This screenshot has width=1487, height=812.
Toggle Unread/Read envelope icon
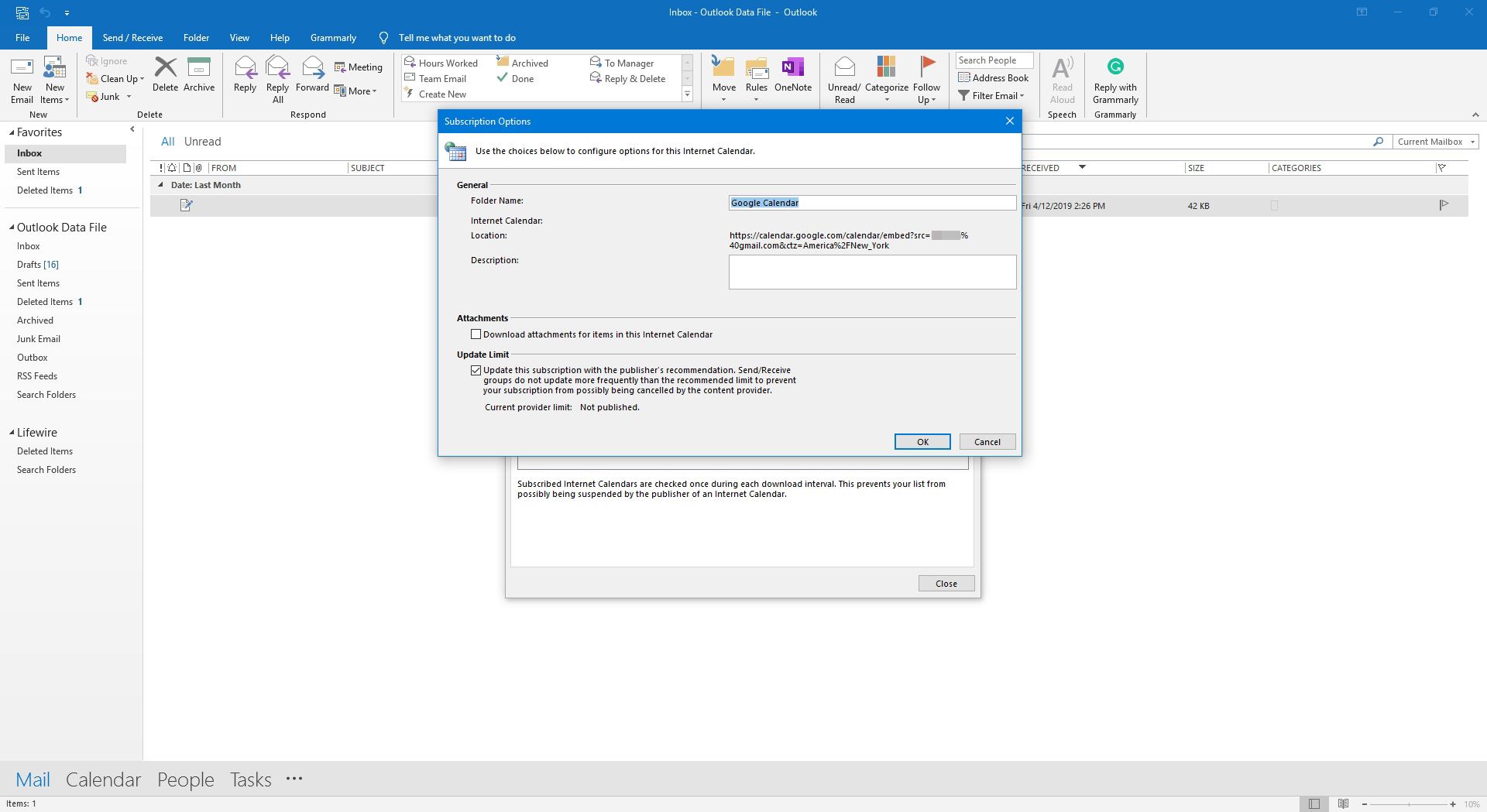844,67
